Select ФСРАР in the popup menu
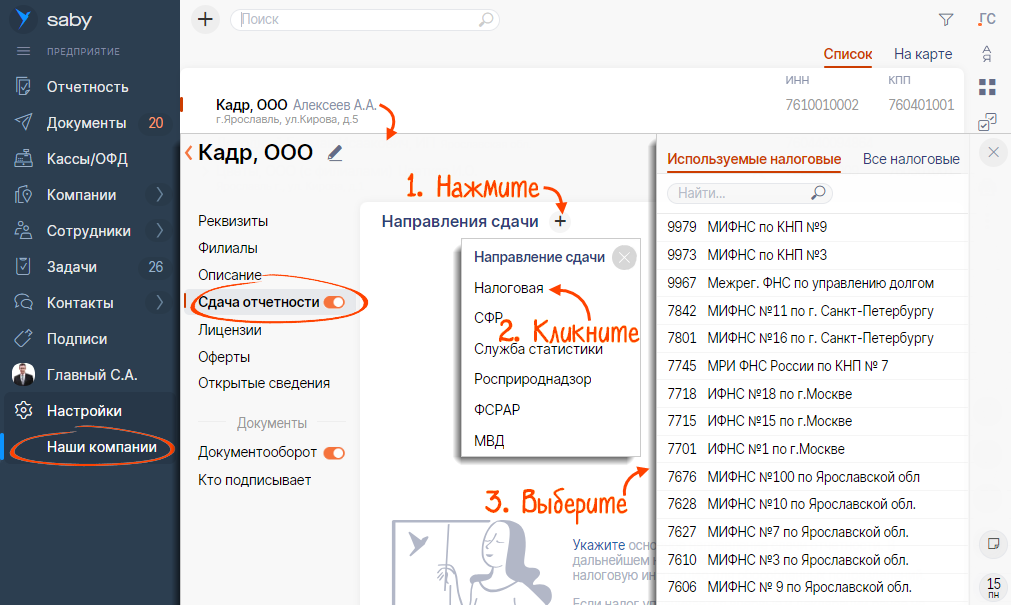The height and width of the screenshot is (605, 1011). pos(497,410)
